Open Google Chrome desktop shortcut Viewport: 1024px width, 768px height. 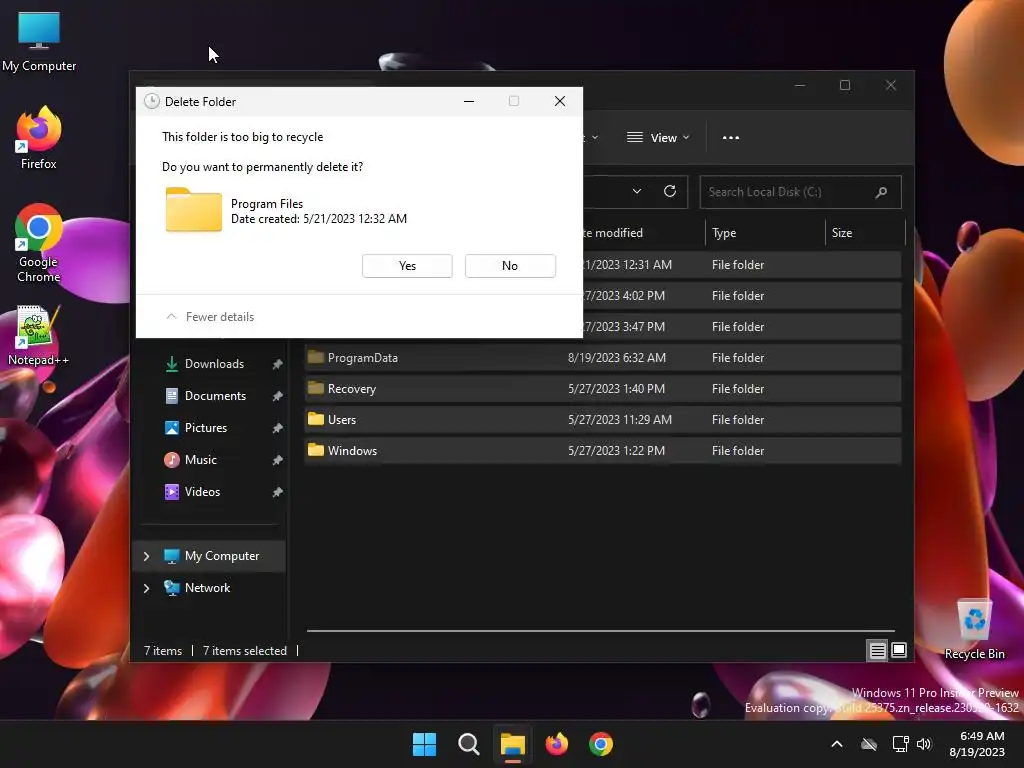click(x=39, y=242)
